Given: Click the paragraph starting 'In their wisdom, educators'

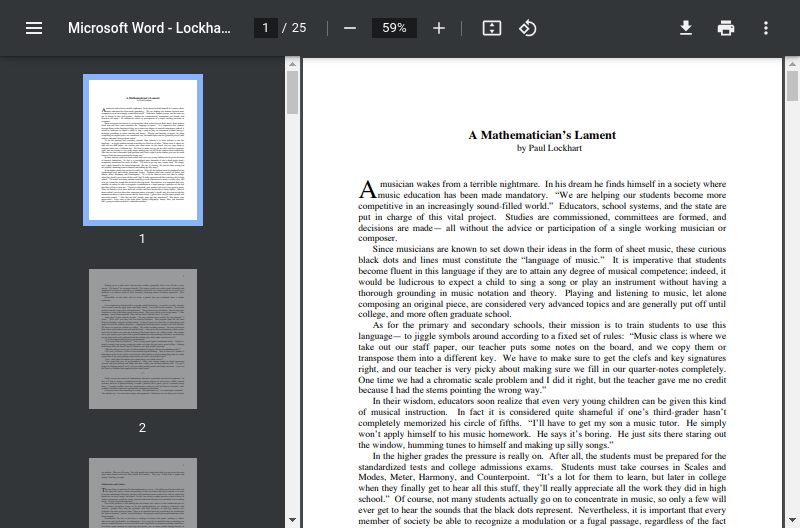Looking at the screenshot, I should (x=542, y=423).
